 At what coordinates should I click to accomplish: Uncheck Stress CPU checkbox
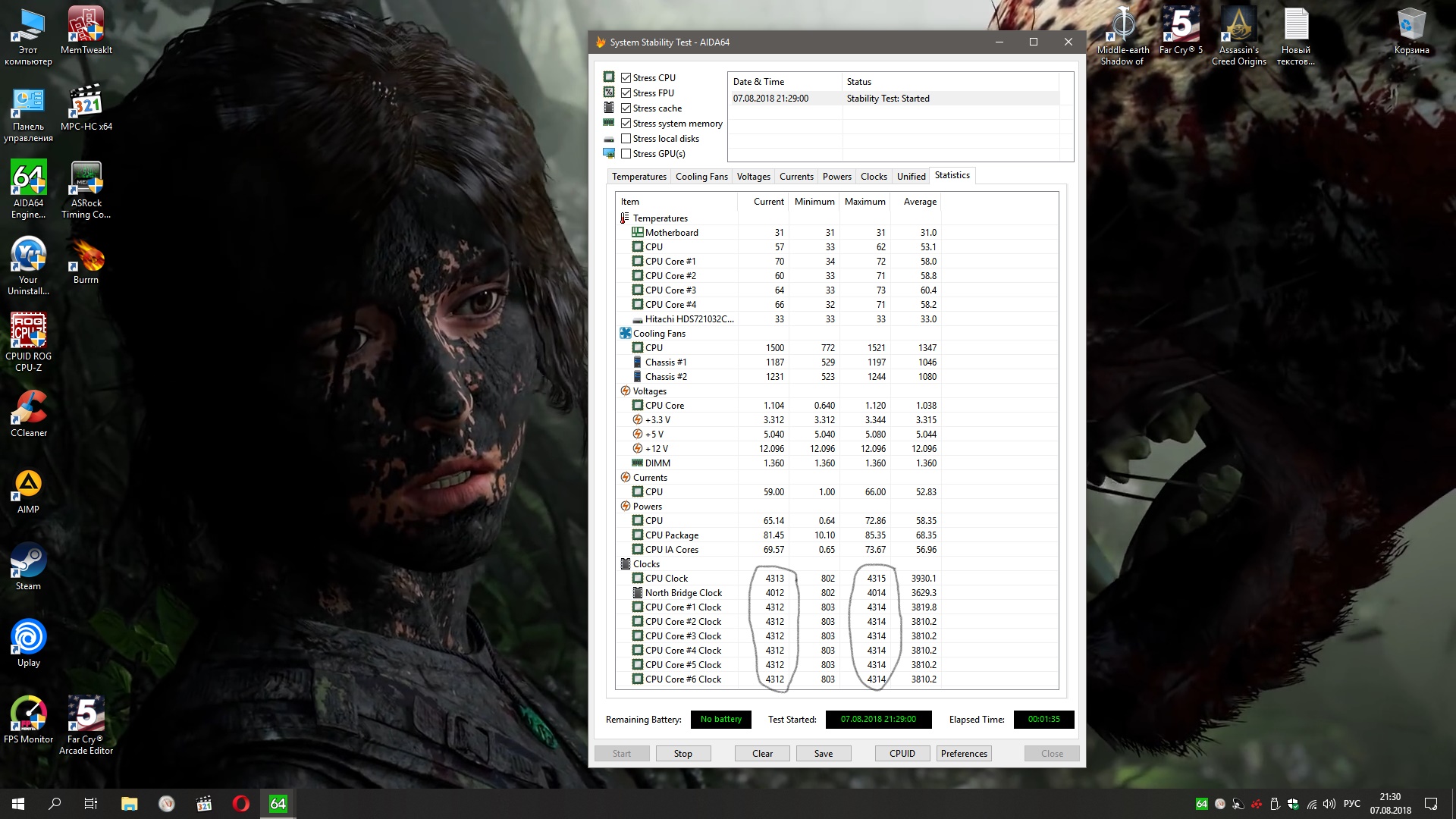(626, 78)
